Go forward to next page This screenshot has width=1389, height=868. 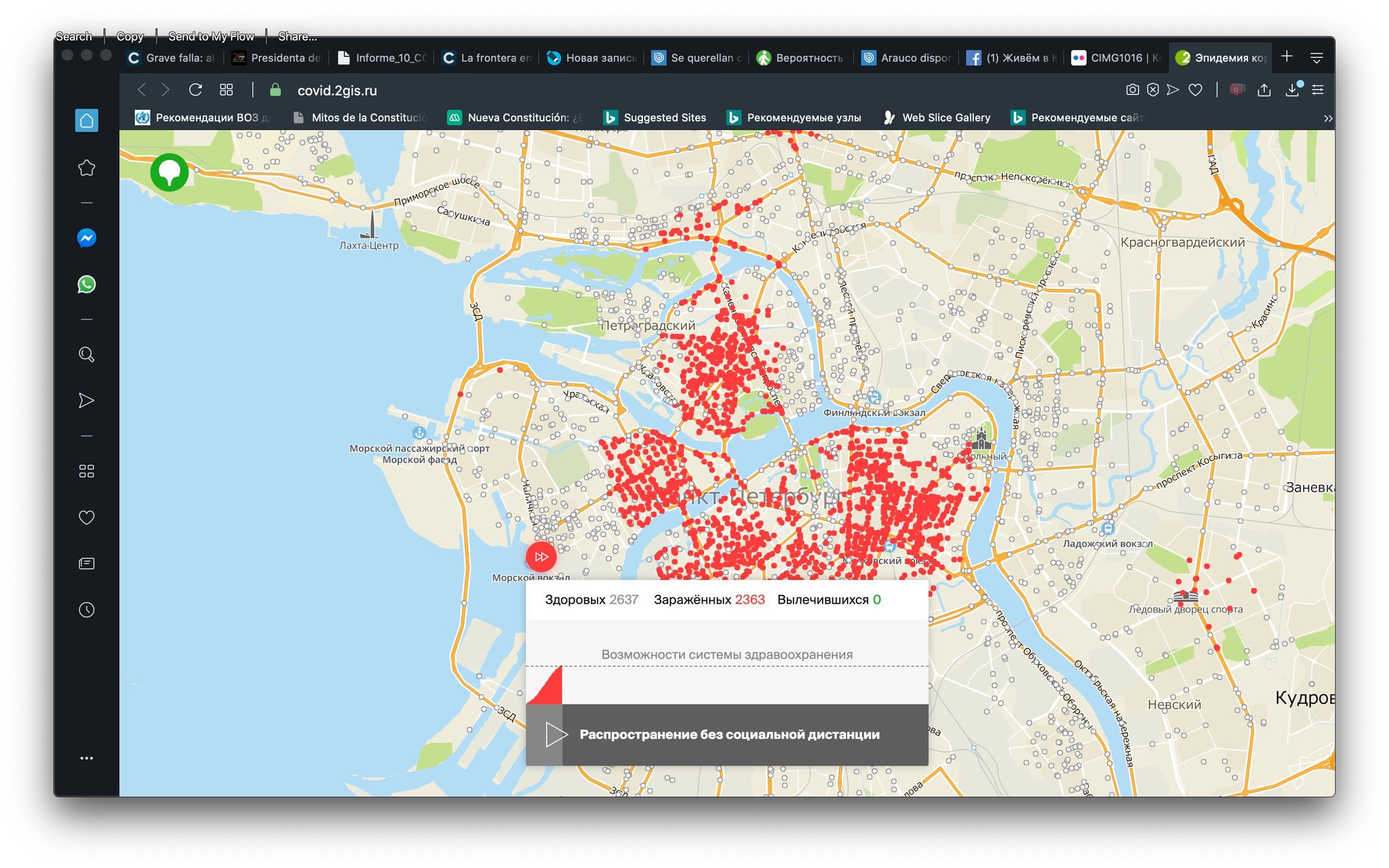pos(165,90)
